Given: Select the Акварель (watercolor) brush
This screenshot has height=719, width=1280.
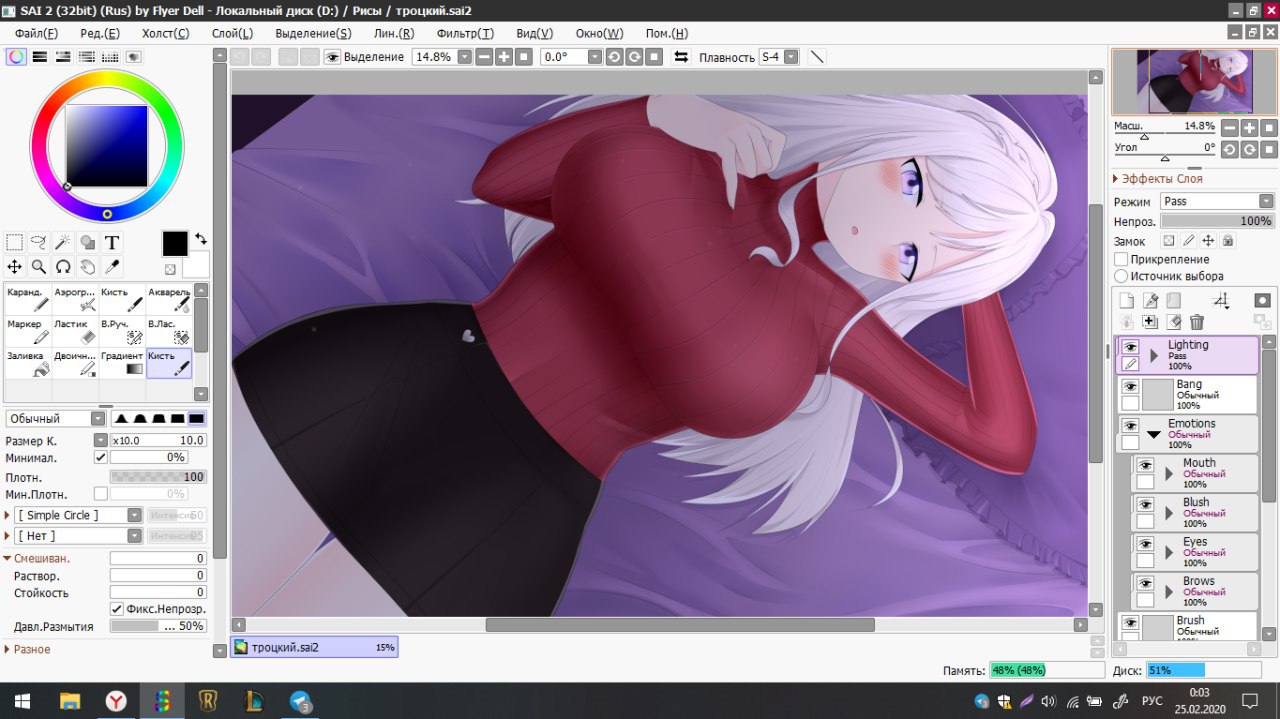Looking at the screenshot, I should click(x=169, y=300).
